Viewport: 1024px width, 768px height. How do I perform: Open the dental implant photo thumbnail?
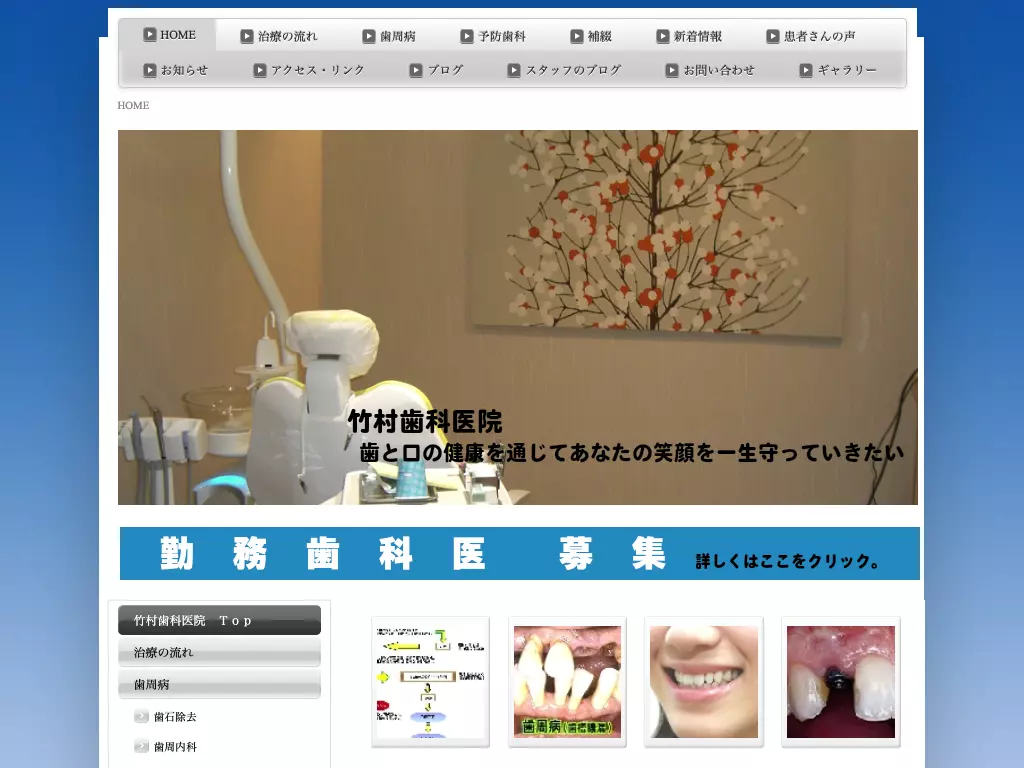tap(841, 682)
